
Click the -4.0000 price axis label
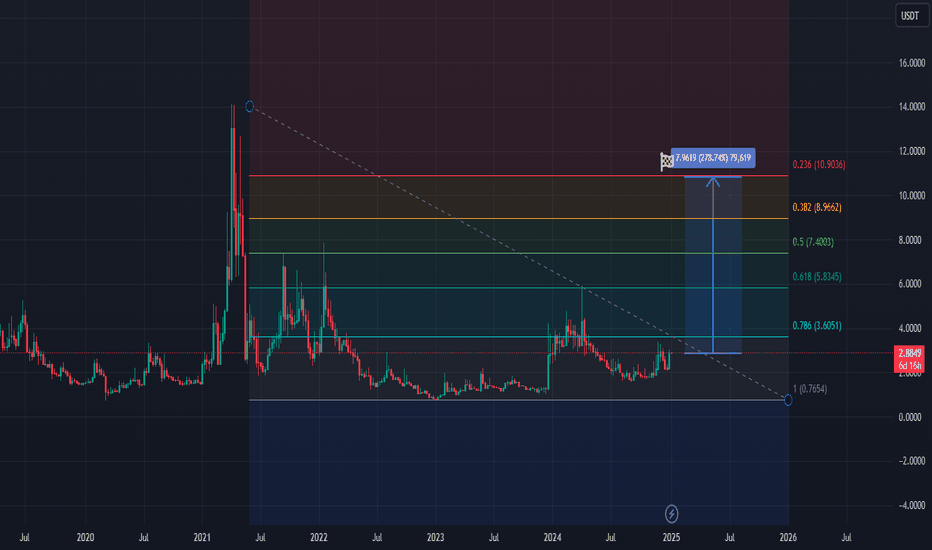[910, 505]
